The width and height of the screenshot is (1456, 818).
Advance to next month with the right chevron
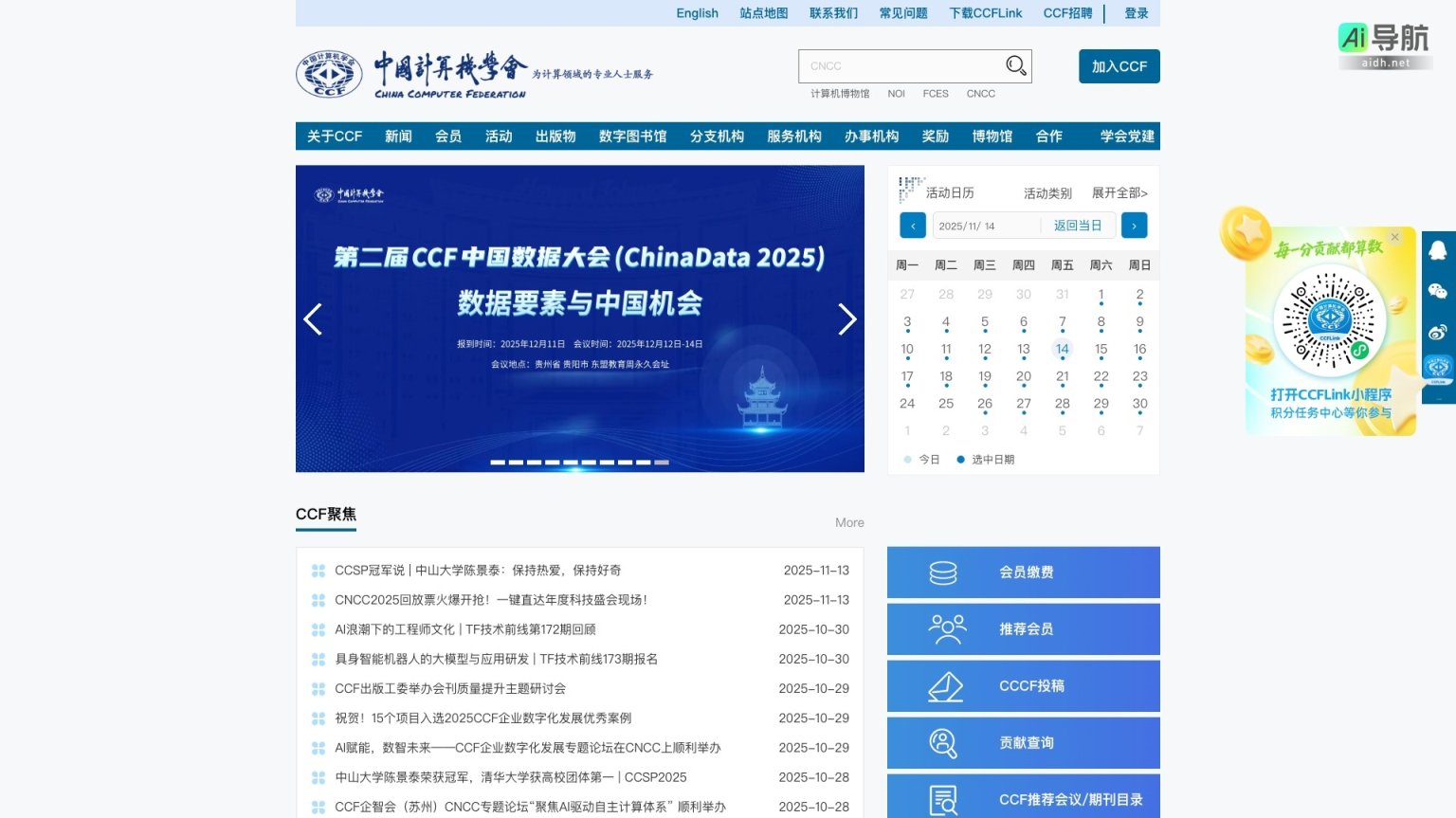[1134, 225]
